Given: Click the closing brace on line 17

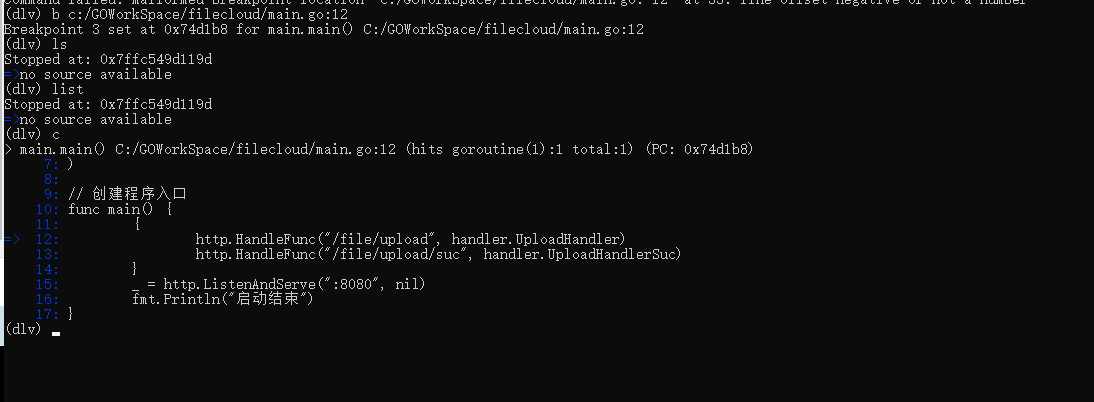Looking at the screenshot, I should (70, 314).
